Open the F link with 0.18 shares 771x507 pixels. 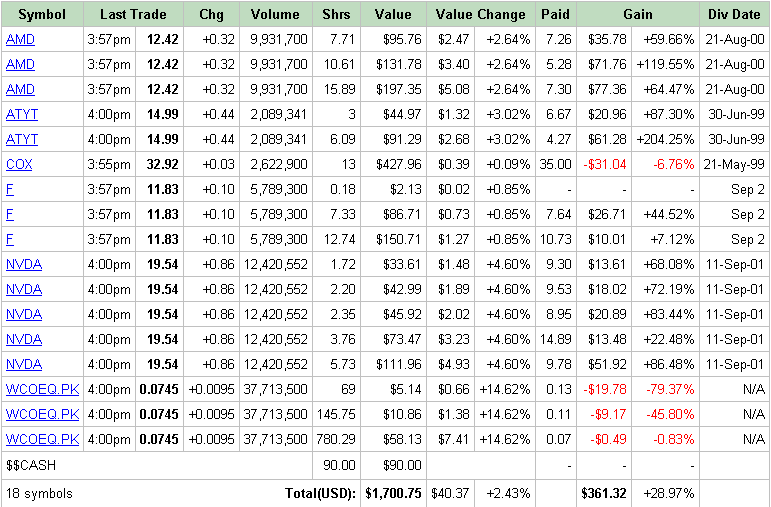click(x=10, y=189)
